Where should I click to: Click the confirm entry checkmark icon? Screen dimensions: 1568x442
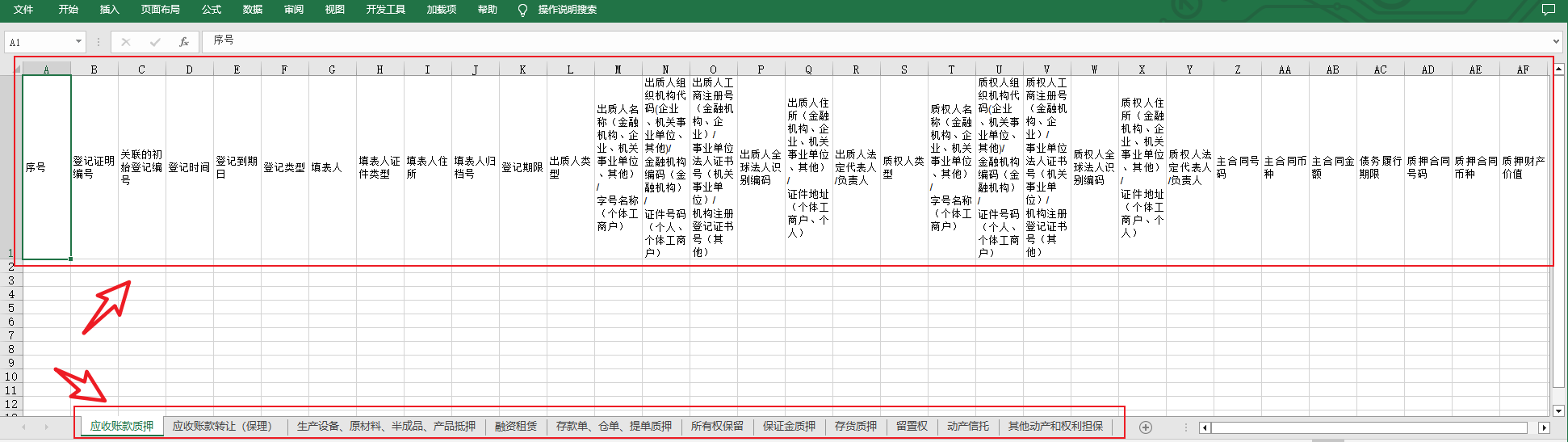click(155, 42)
